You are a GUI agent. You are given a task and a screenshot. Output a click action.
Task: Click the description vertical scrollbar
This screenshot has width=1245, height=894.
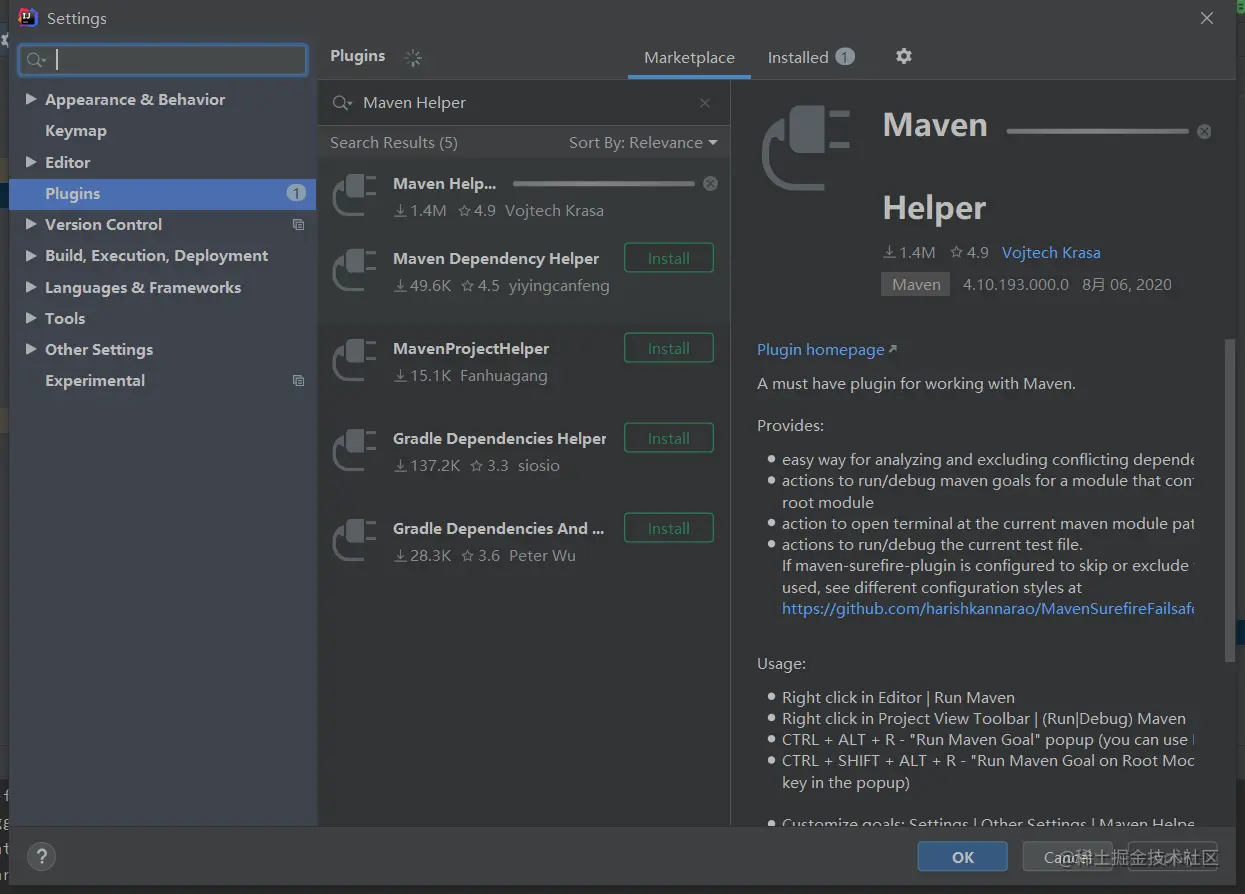[1230, 500]
